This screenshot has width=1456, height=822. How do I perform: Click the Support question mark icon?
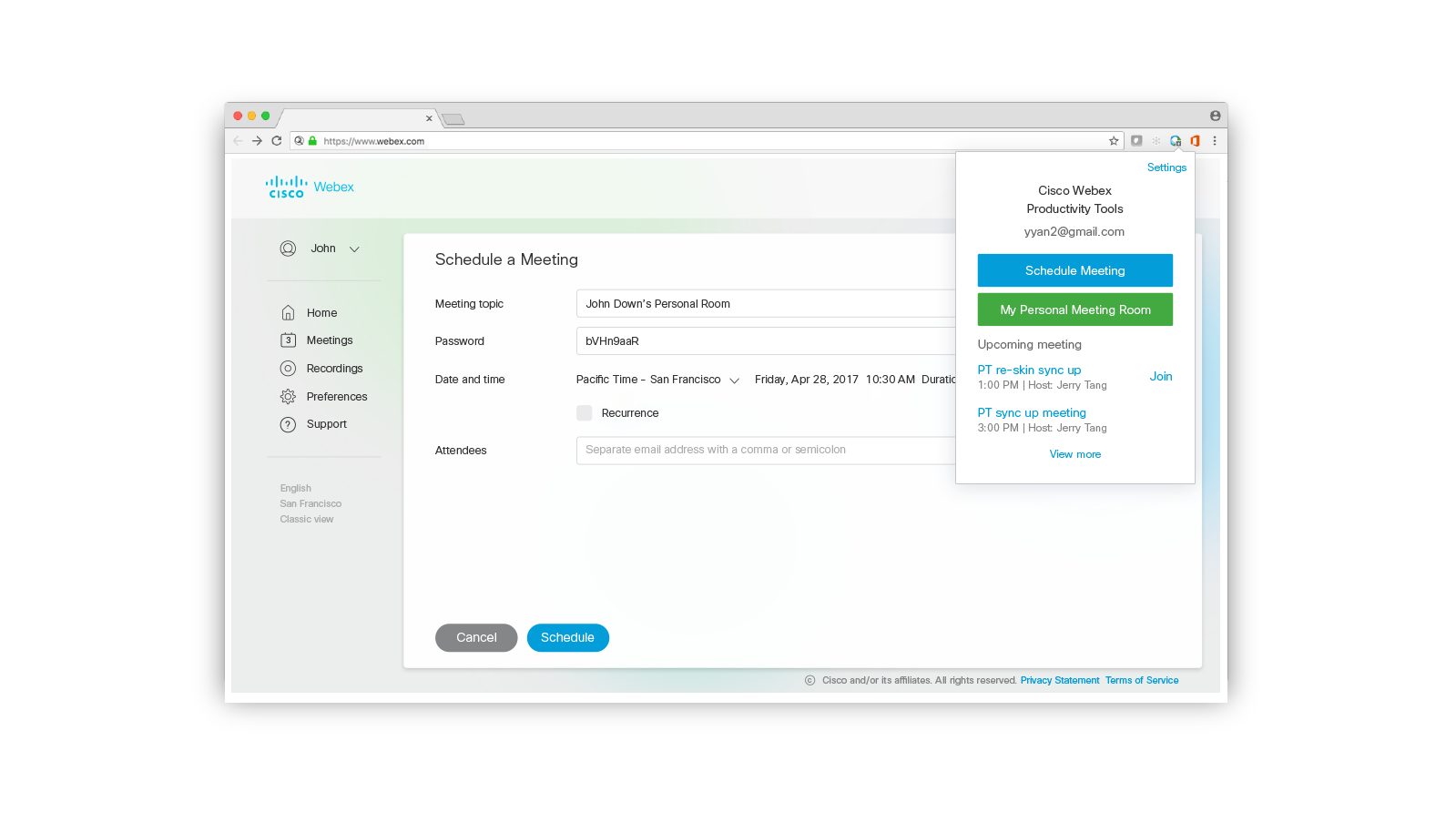(288, 424)
